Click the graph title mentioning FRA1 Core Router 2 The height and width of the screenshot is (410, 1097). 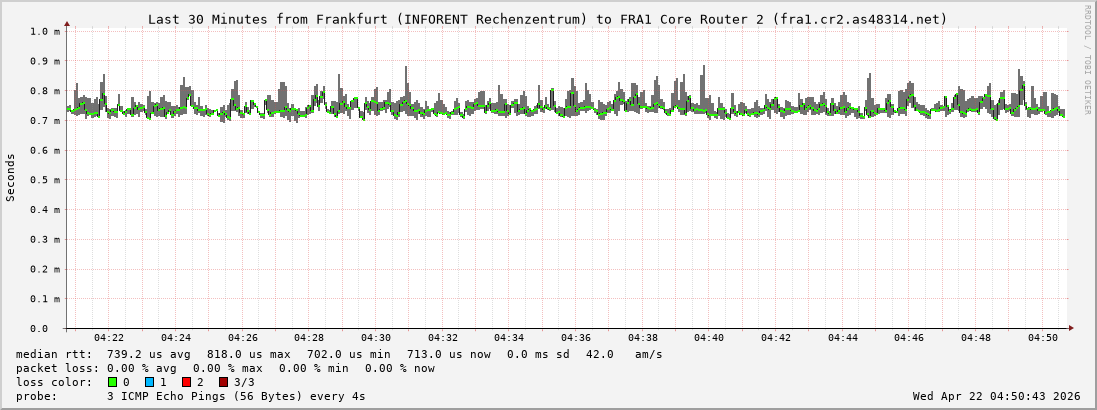pos(547,19)
